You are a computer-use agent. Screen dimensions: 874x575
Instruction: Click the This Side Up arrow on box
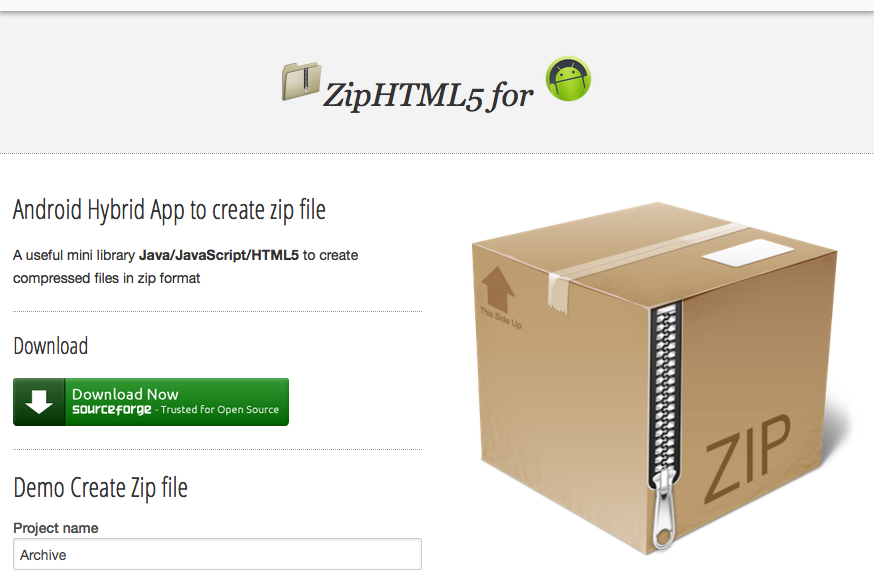(x=497, y=289)
